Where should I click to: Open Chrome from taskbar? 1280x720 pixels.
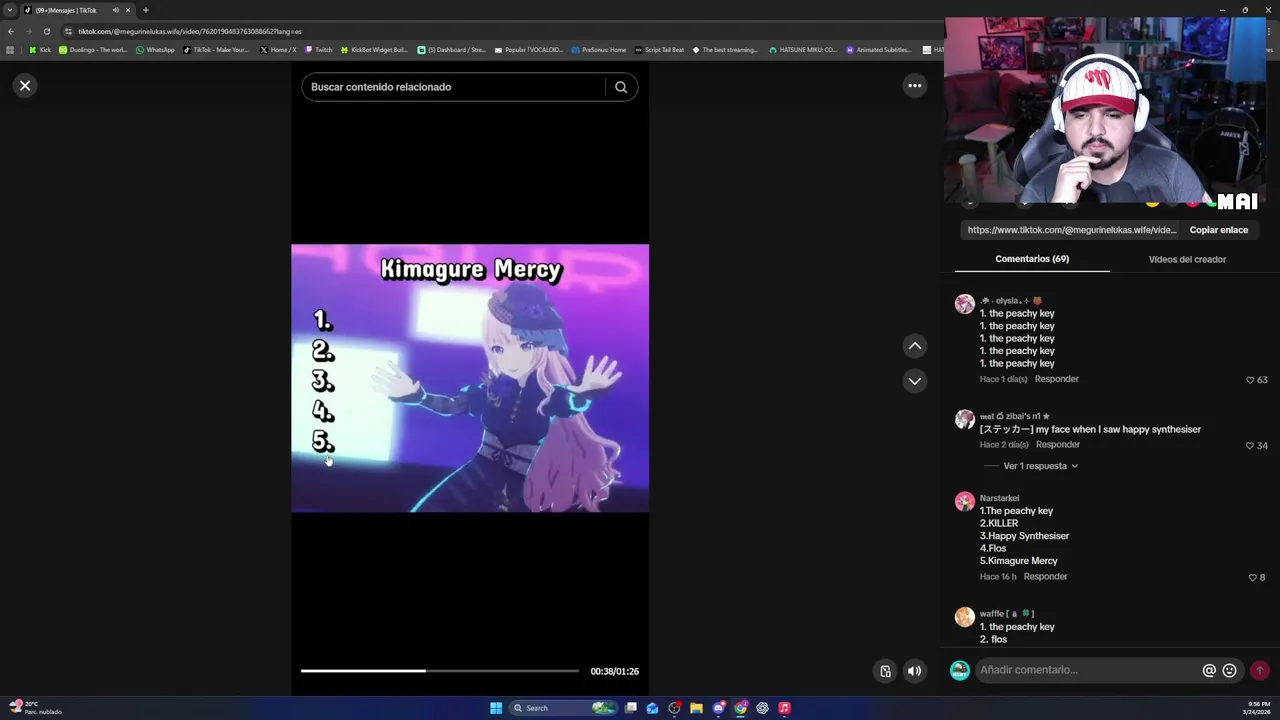pyautogui.click(x=740, y=708)
